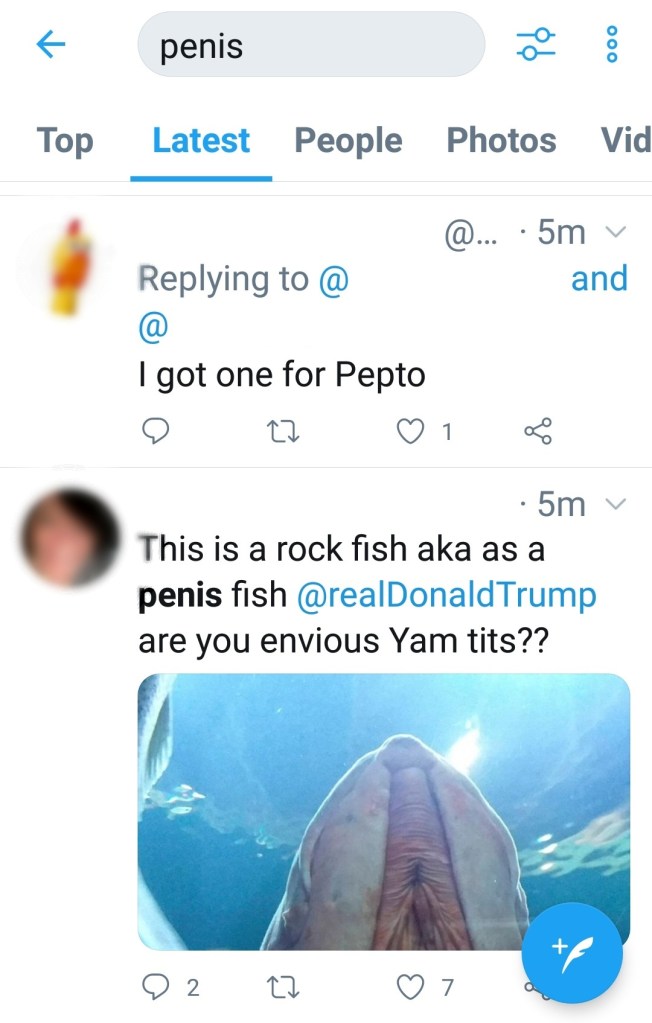Like the rock fish tweet
The height and width of the screenshot is (1023, 652).
pyautogui.click(x=410, y=986)
